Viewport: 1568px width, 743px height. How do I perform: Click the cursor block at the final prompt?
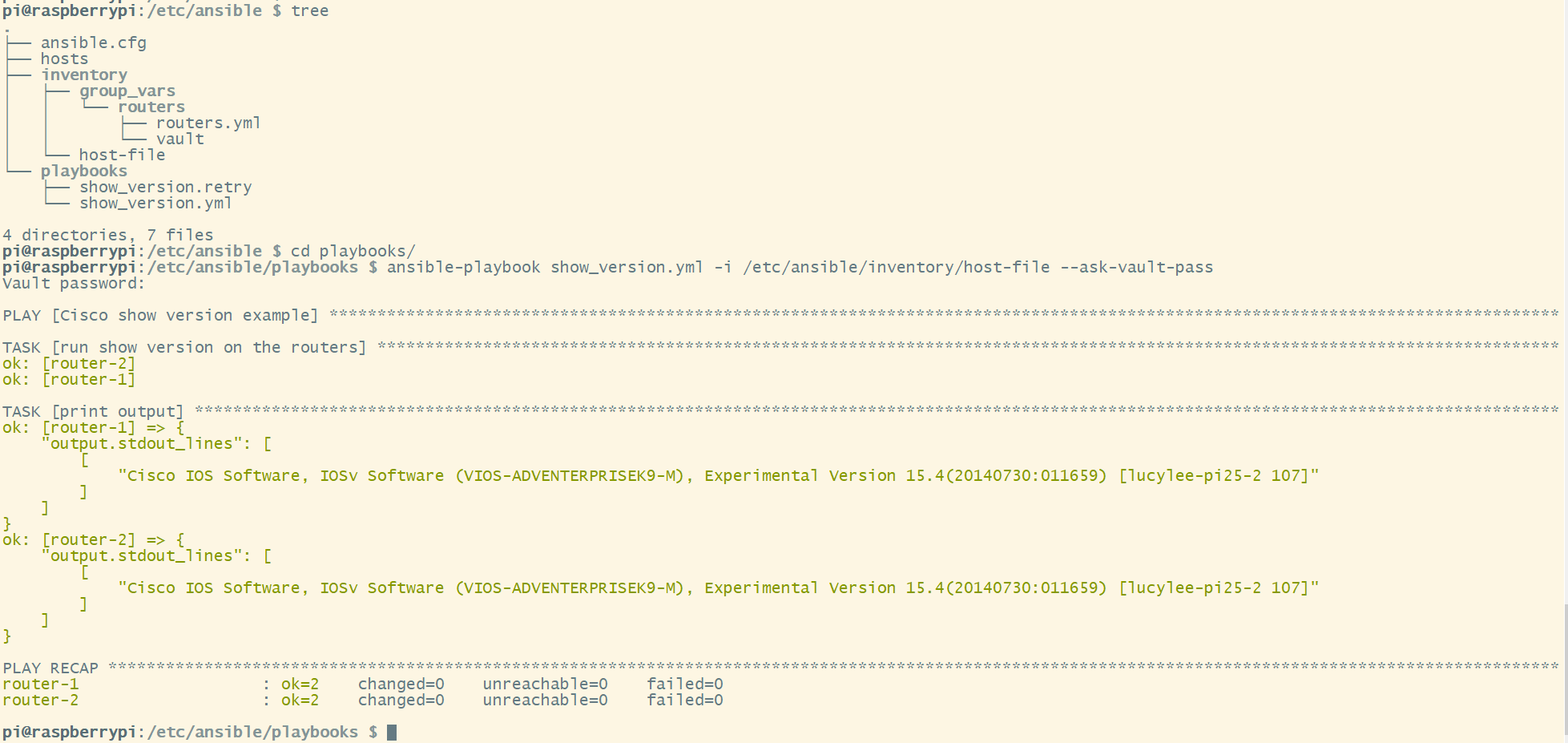[x=392, y=733]
